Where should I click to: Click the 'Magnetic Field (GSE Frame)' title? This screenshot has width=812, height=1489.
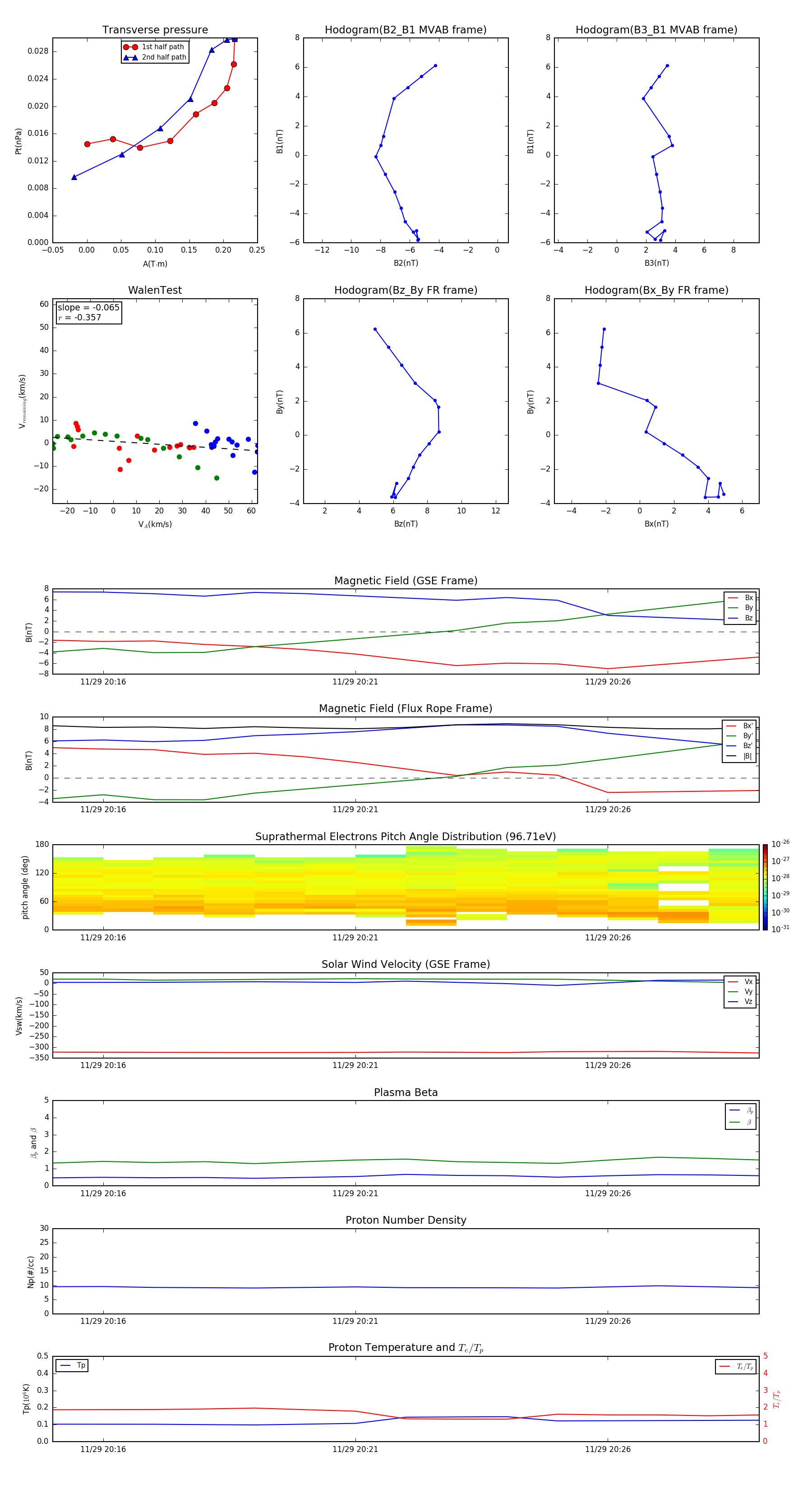(406, 581)
